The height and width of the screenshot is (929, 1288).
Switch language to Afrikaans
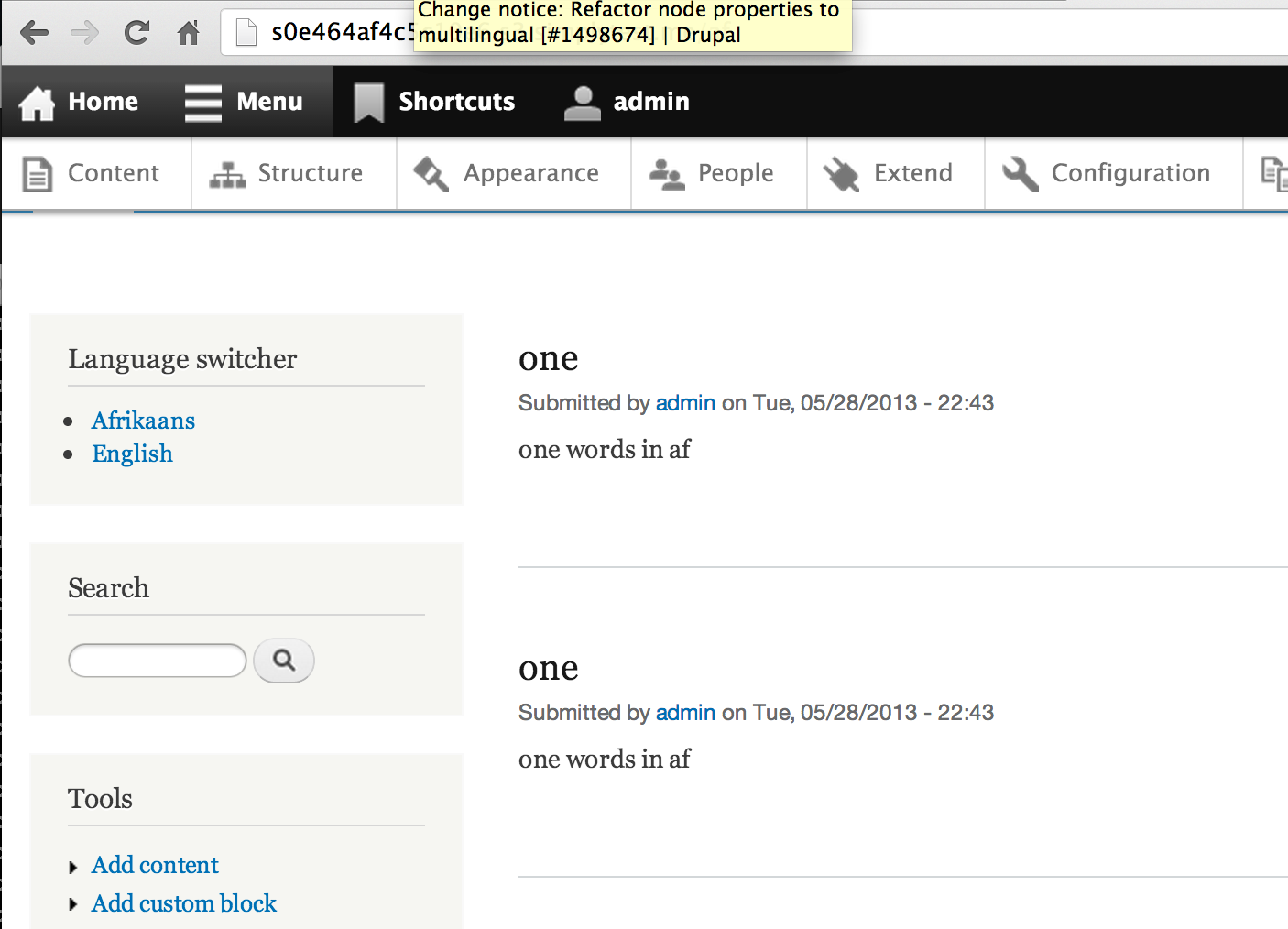coord(143,421)
